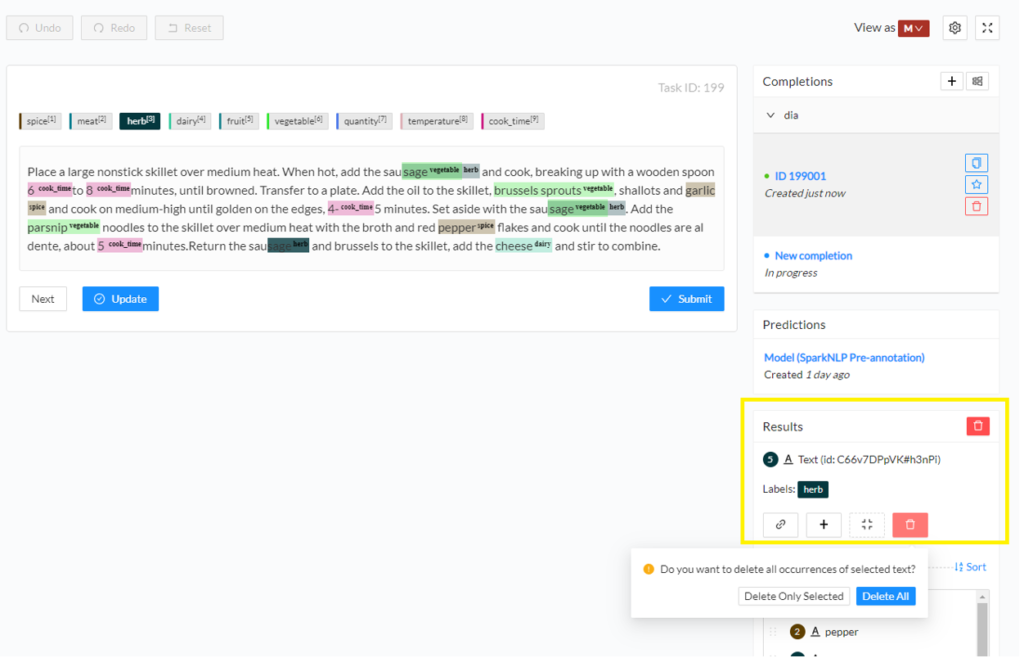Click Delete All in the confirmation dialog

(x=885, y=595)
